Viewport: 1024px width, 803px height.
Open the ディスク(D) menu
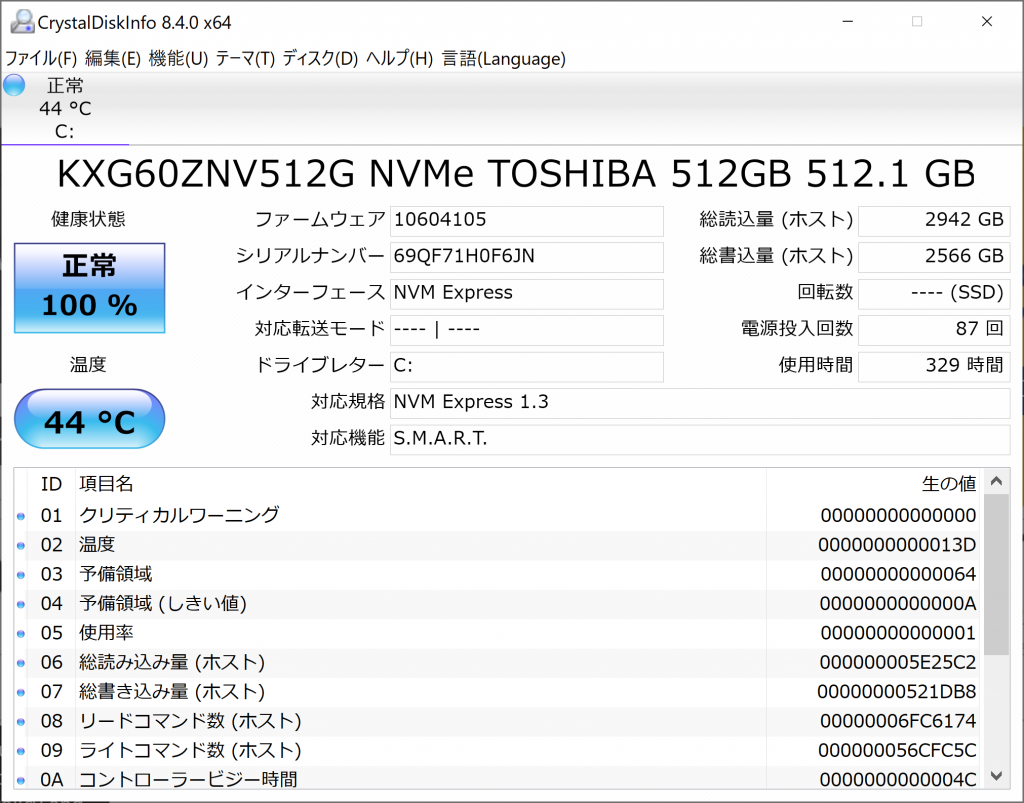(x=321, y=59)
